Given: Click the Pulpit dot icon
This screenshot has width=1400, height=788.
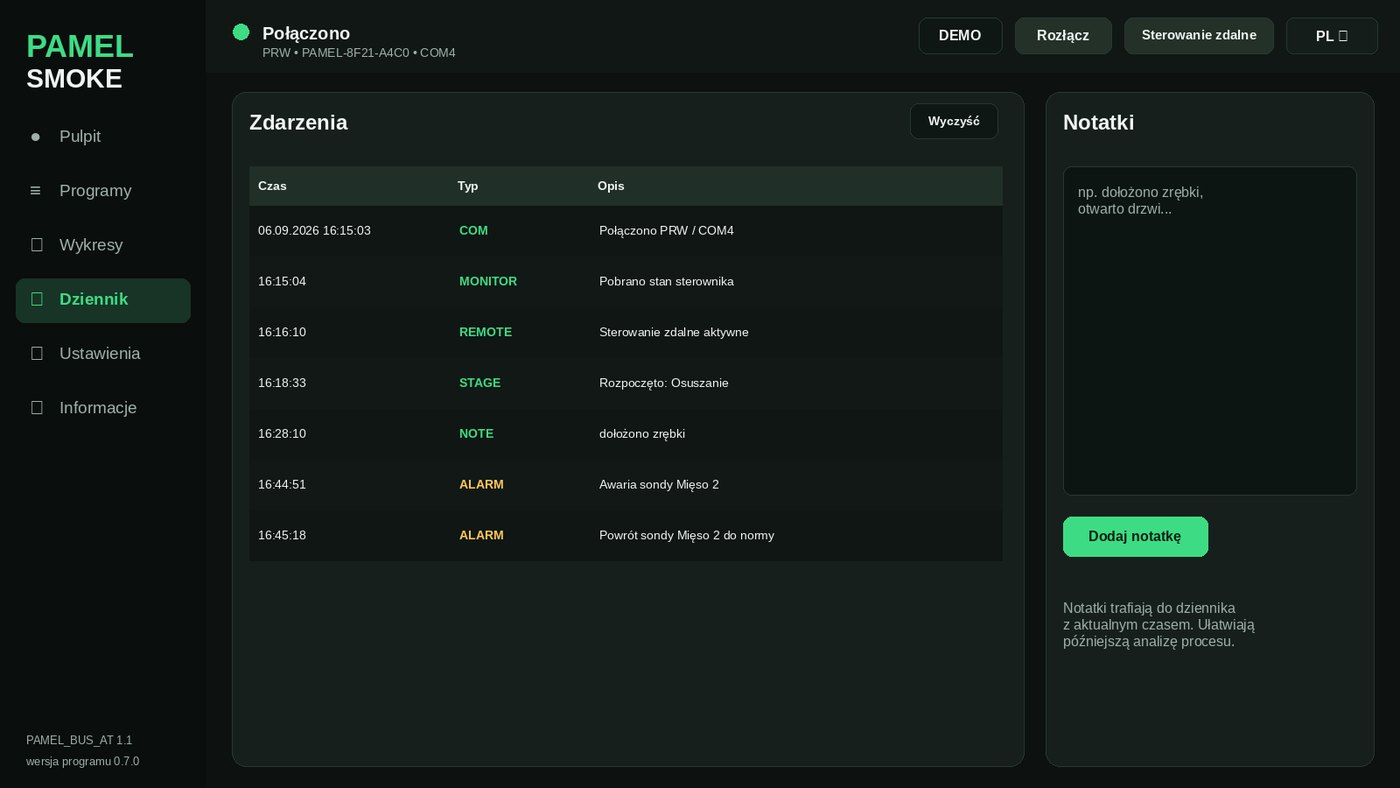Looking at the screenshot, I should pyautogui.click(x=36, y=137).
